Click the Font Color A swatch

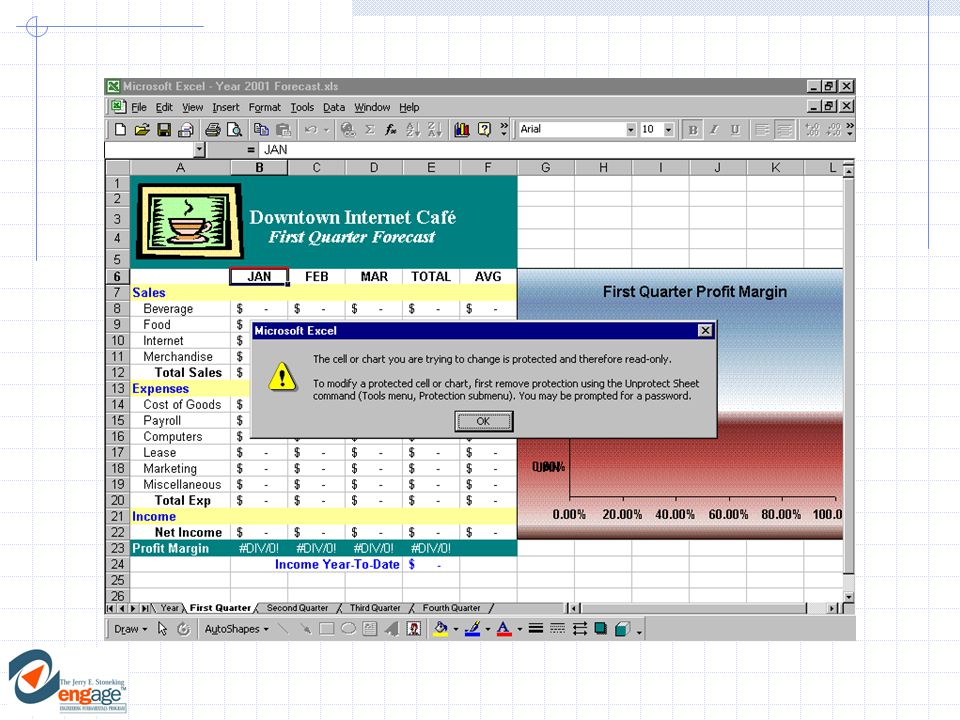(x=504, y=629)
